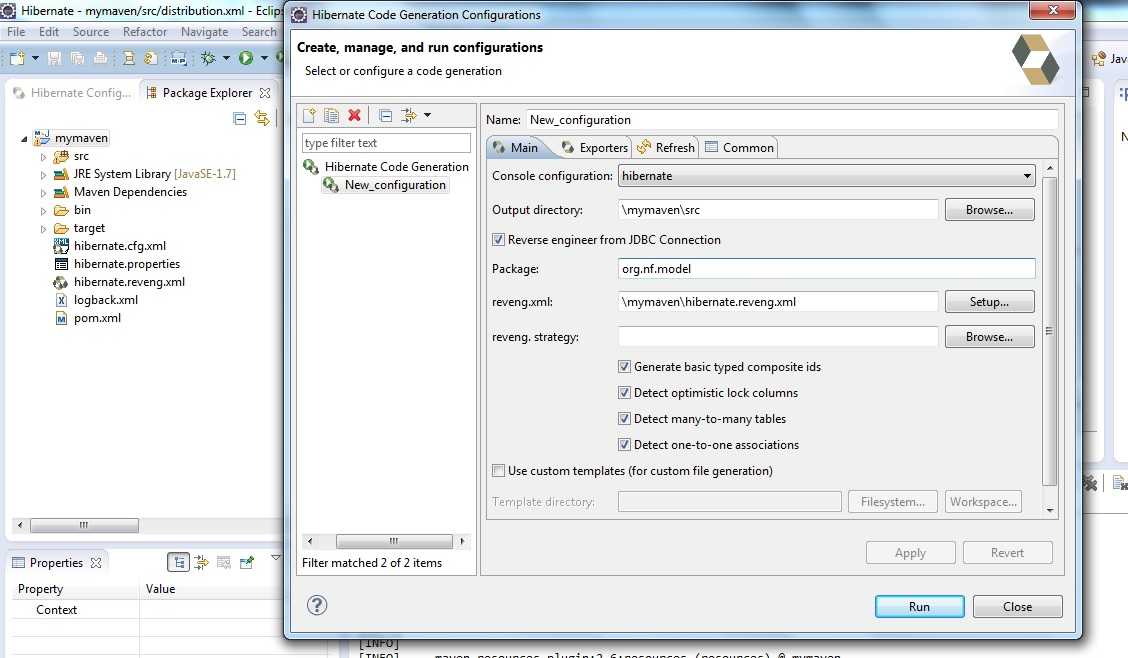Click the Debug bug icon in toolbar
This screenshot has height=658, width=1128.
[208, 58]
